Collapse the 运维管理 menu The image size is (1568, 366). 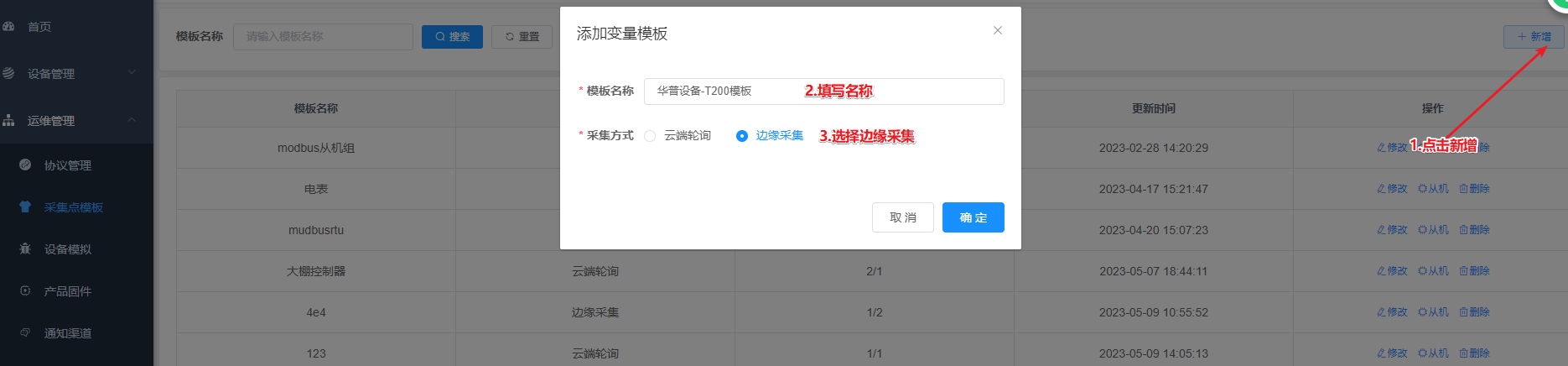pos(132,120)
